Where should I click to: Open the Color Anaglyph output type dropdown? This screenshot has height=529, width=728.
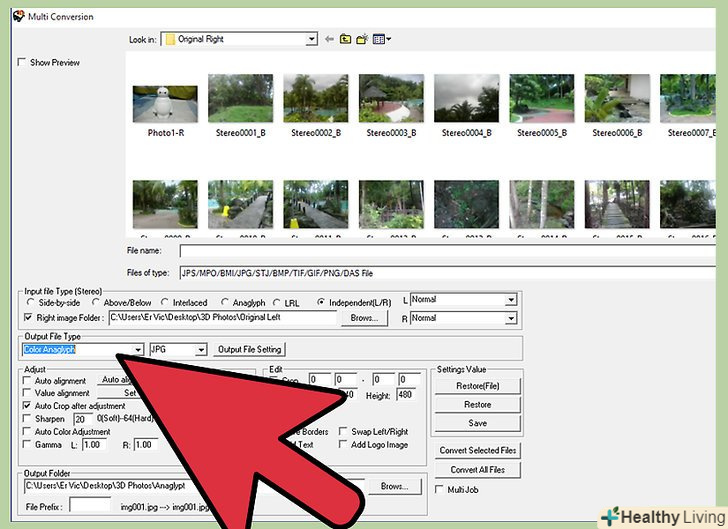pos(137,349)
